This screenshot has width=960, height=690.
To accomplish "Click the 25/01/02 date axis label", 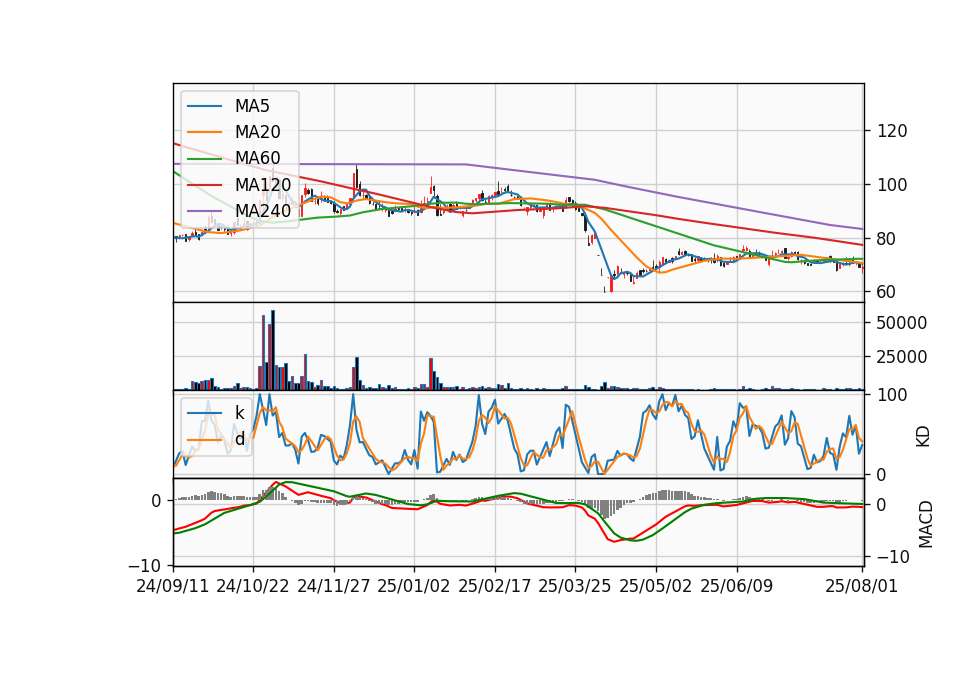I will 414,586.
